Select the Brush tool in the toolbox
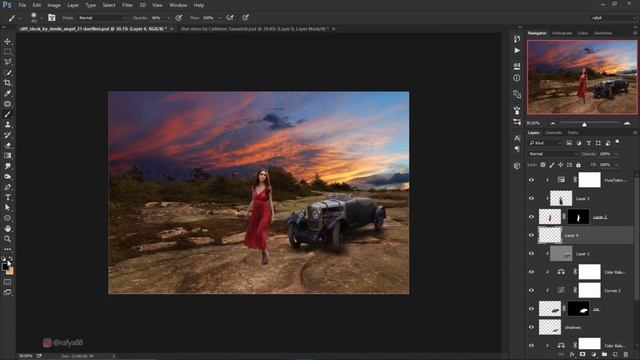The height and width of the screenshot is (360, 640). point(7,114)
